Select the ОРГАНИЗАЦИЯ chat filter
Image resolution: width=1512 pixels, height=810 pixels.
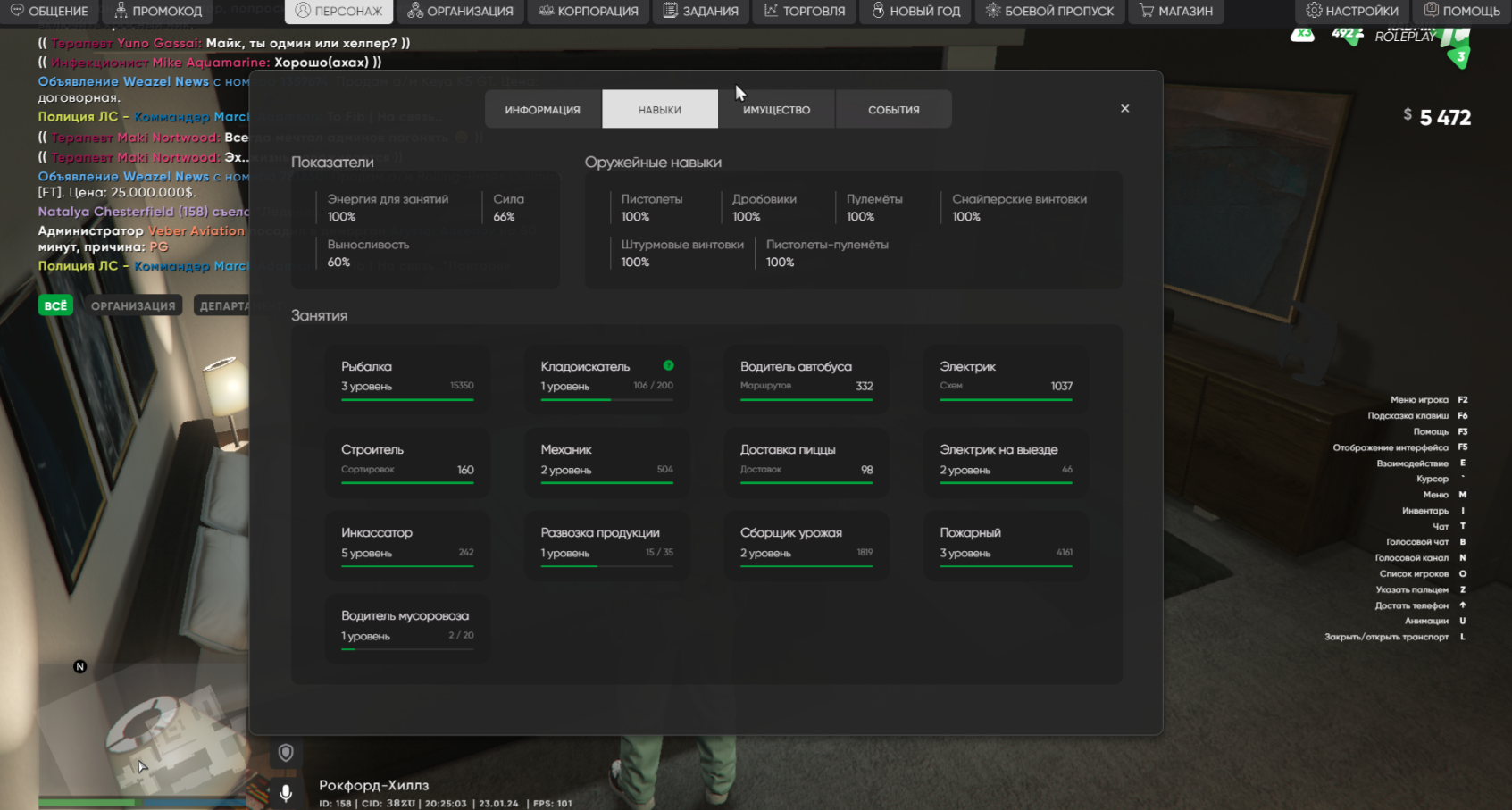coord(133,305)
